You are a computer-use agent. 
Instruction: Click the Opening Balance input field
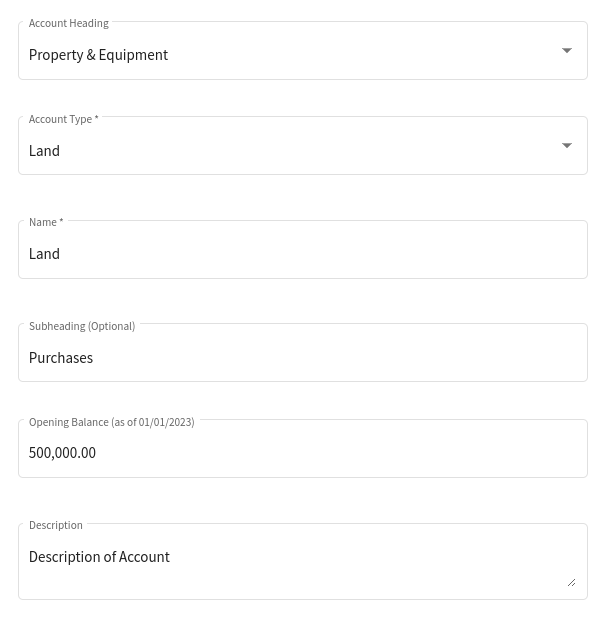coord(303,449)
